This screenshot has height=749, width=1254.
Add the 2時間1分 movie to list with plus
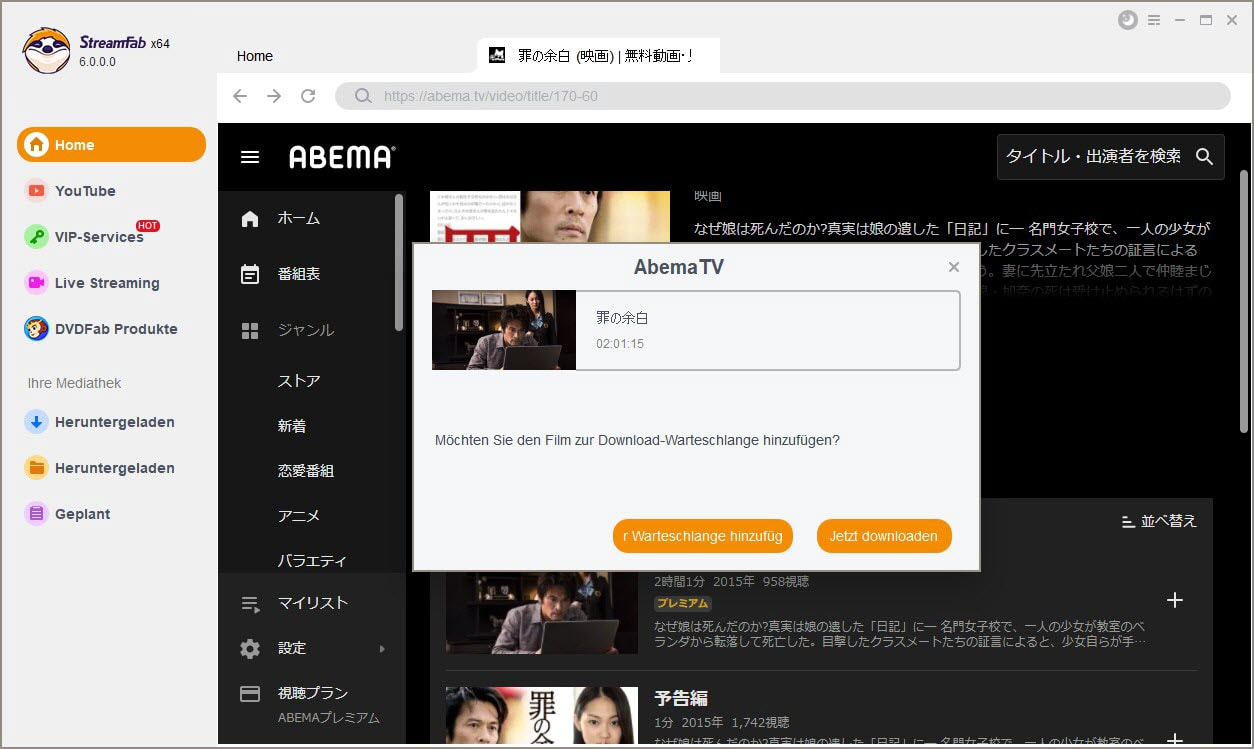click(1175, 600)
